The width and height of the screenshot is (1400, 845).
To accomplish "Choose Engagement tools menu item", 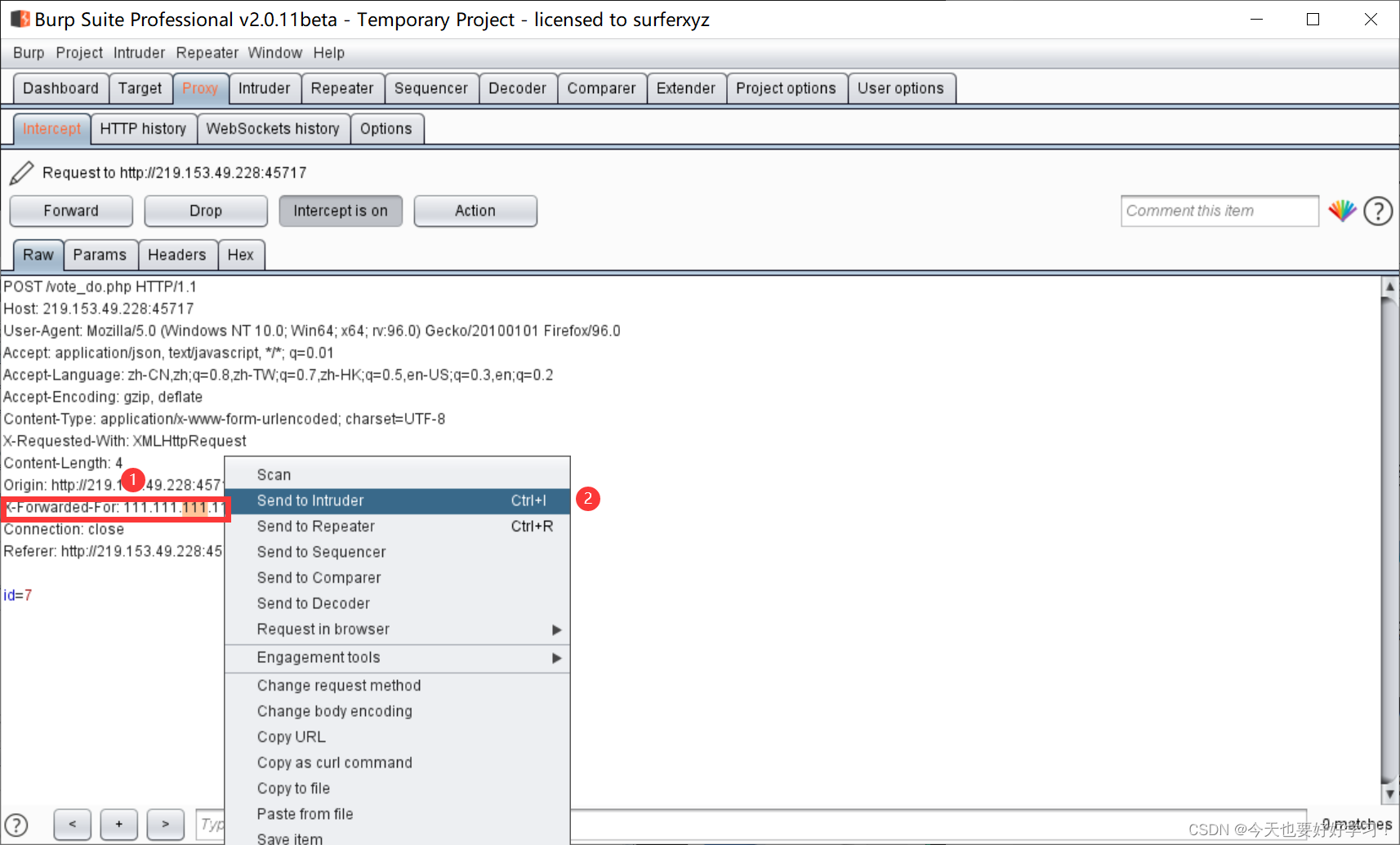I will tap(397, 658).
